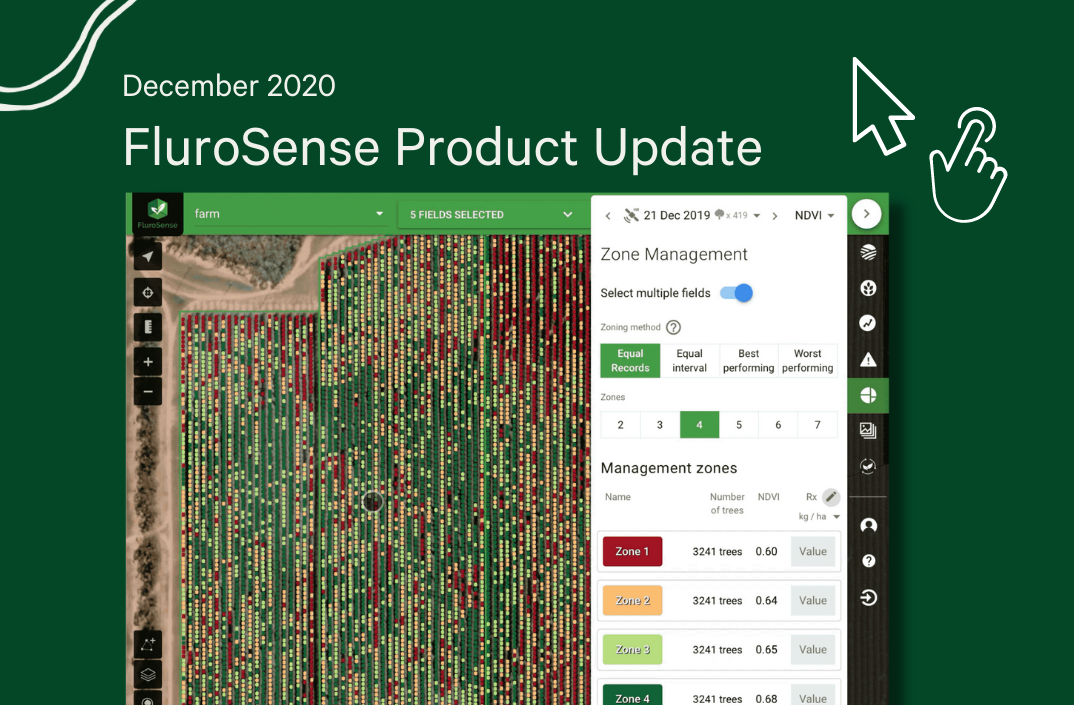Zoom in on the map

pos(148,362)
